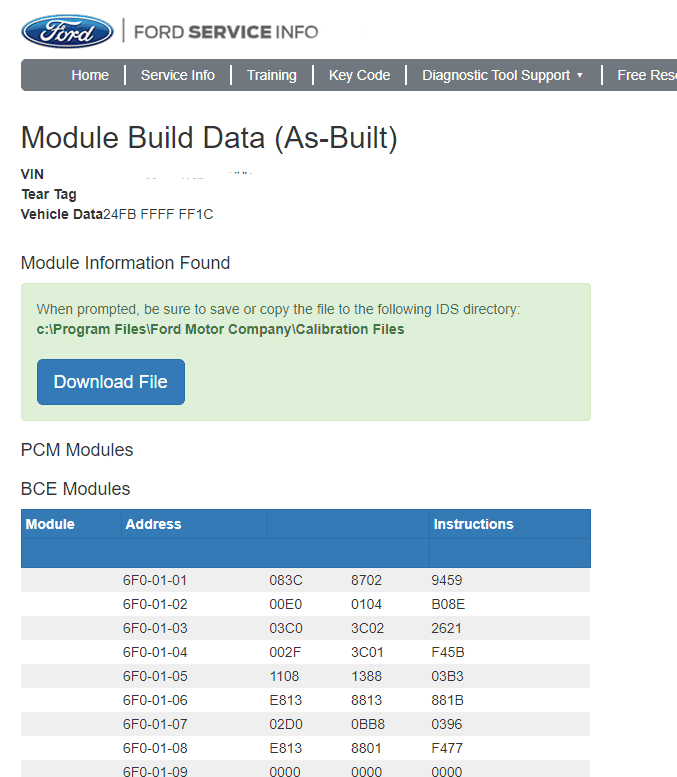Select address cell 6F0-01-08

pyautogui.click(x=155, y=748)
